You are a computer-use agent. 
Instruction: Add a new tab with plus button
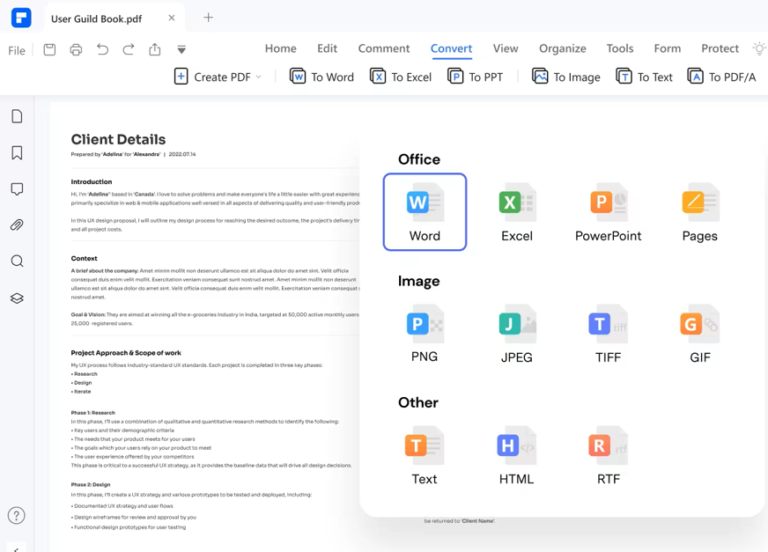(208, 18)
